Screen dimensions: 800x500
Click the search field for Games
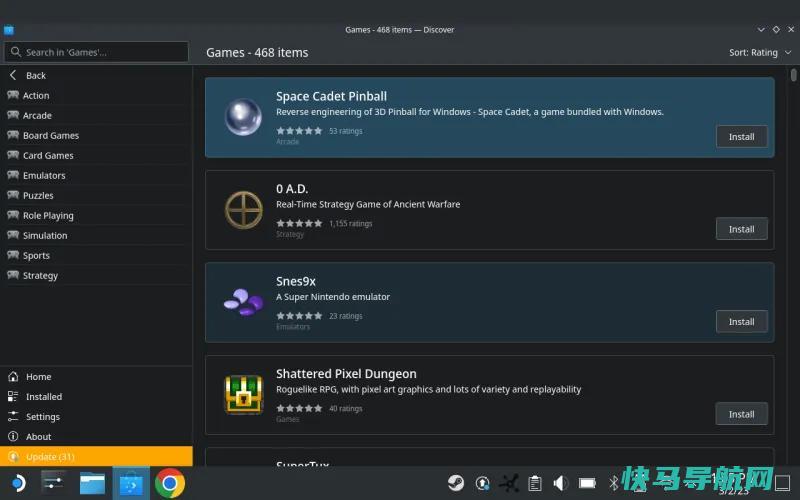tap(96, 52)
